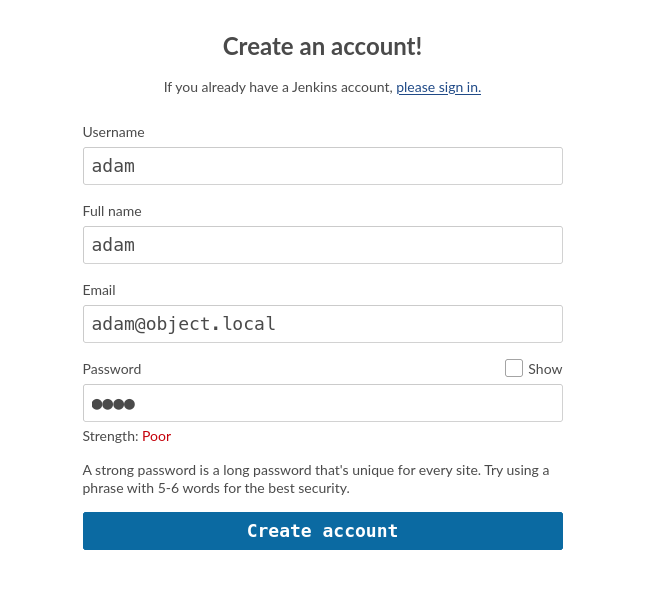
Task: Click the masked password dots
Action: [x=113, y=404]
